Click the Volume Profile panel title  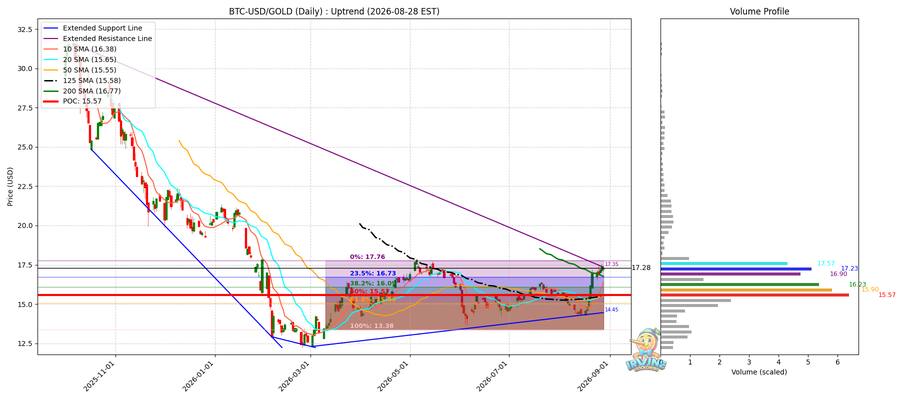coord(759,11)
